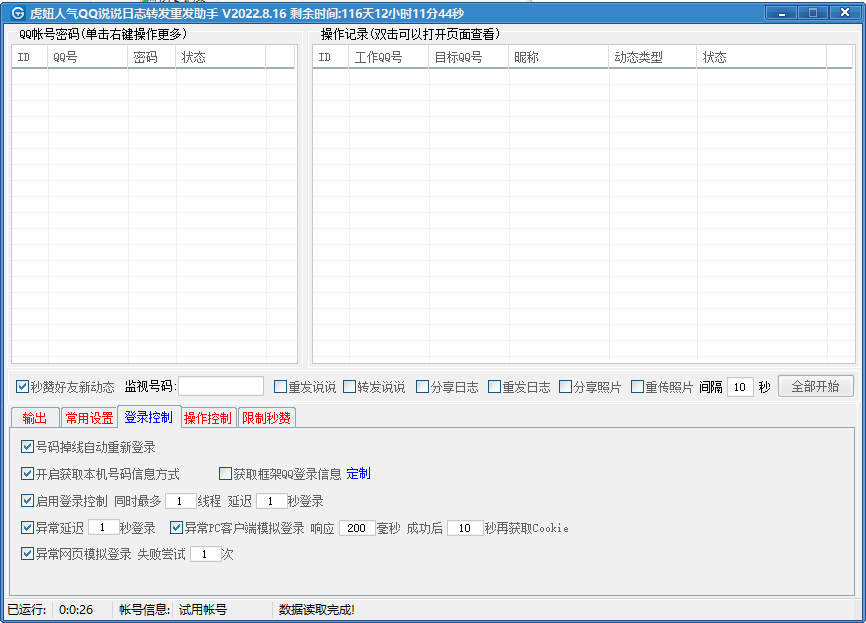This screenshot has height=623, width=866.
Task: Click the 目标QQ号 column header
Action: tap(468, 57)
